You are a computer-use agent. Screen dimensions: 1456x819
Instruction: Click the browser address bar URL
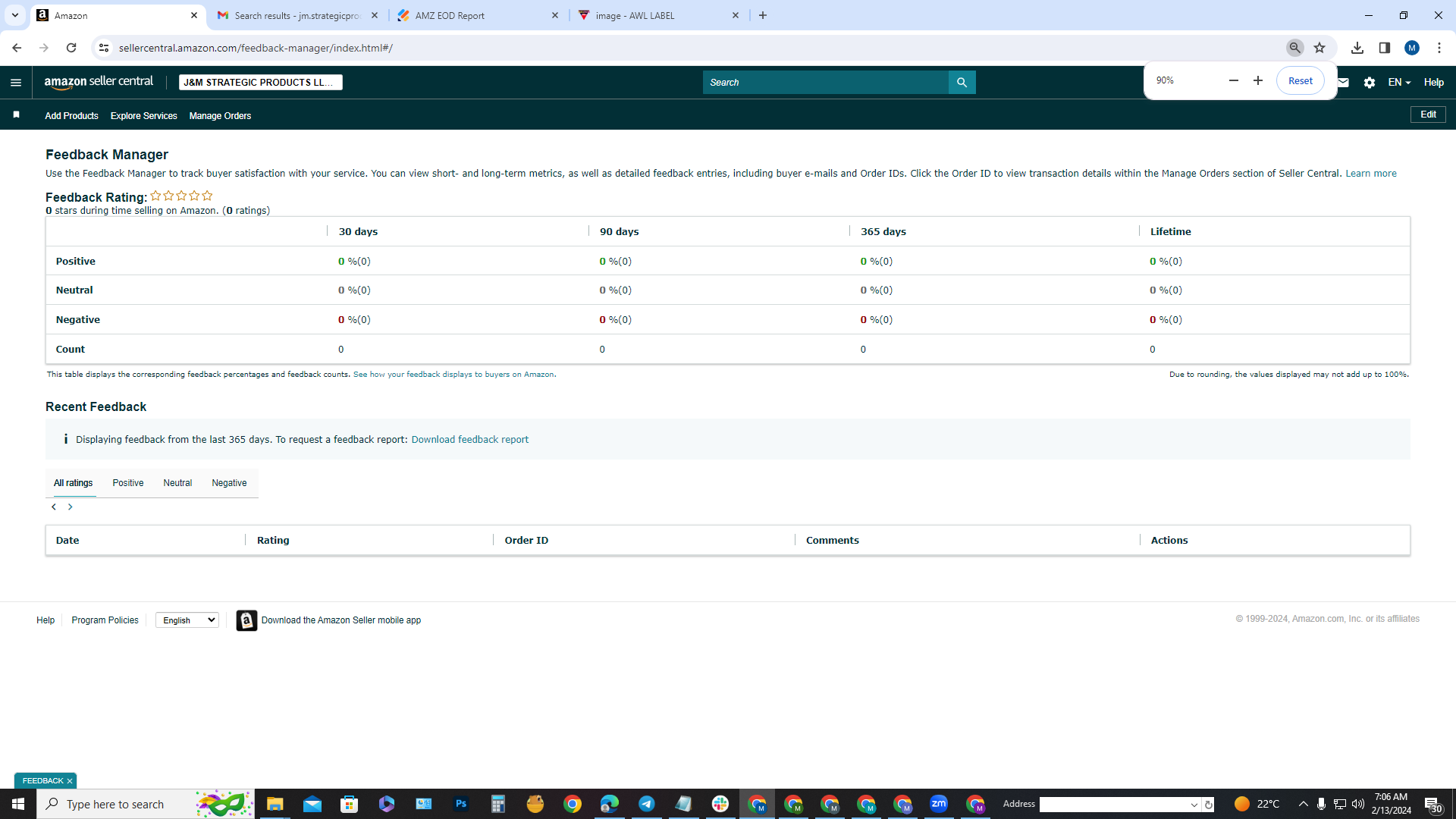point(256,48)
